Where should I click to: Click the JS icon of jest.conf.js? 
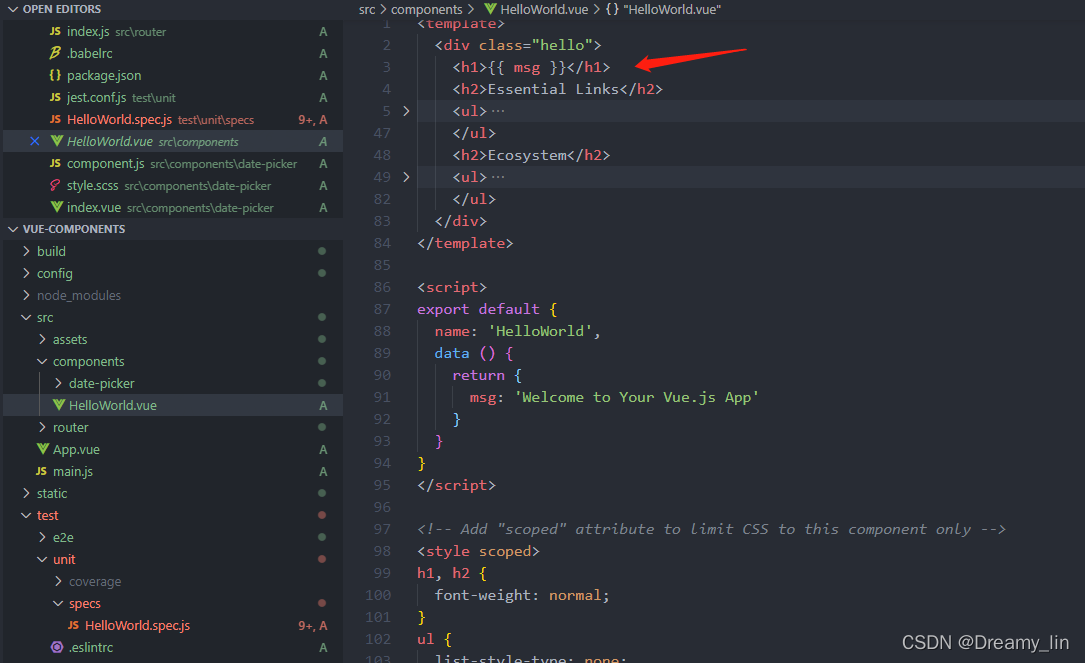point(55,98)
